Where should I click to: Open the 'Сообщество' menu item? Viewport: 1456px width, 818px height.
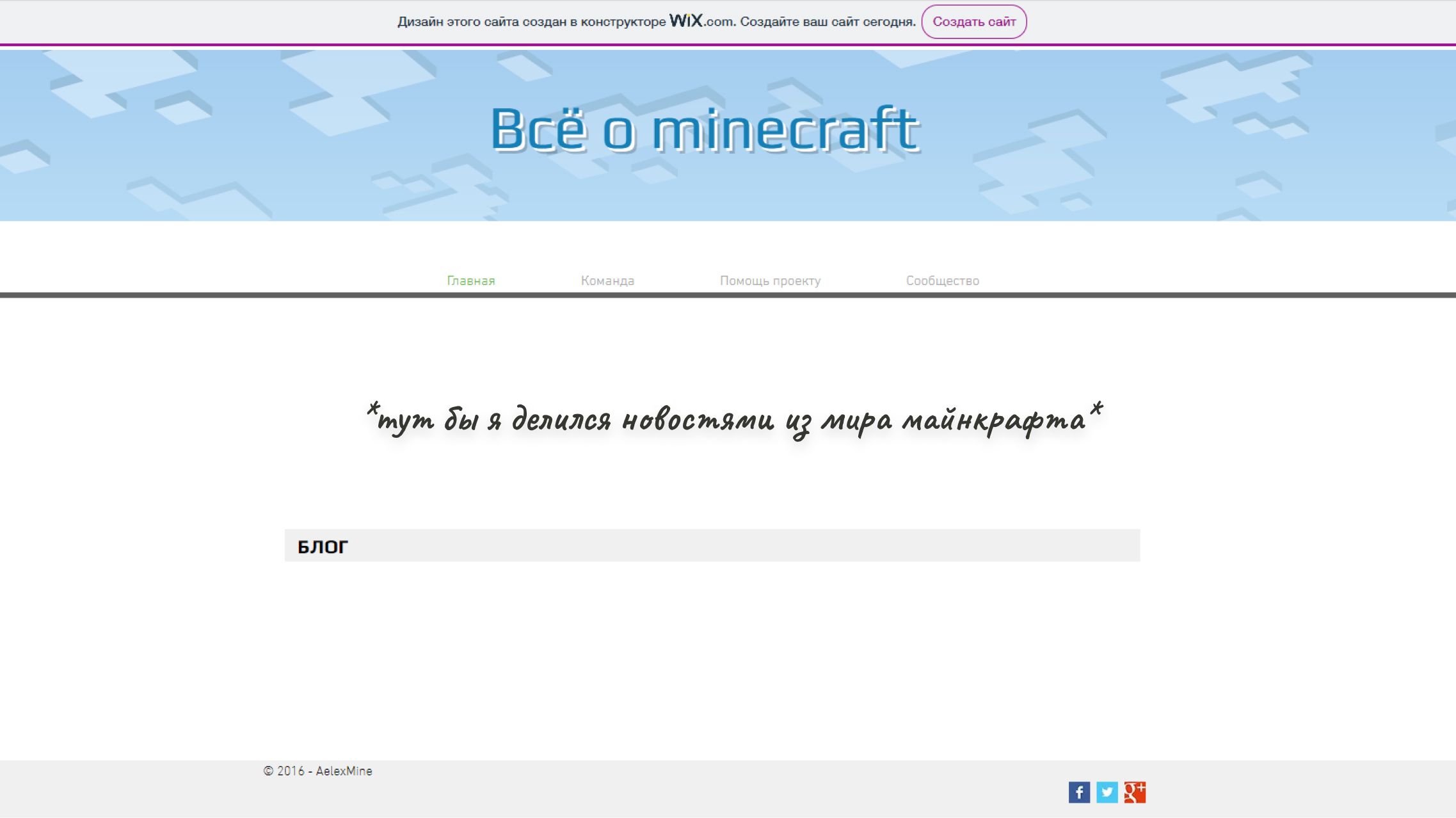[943, 280]
